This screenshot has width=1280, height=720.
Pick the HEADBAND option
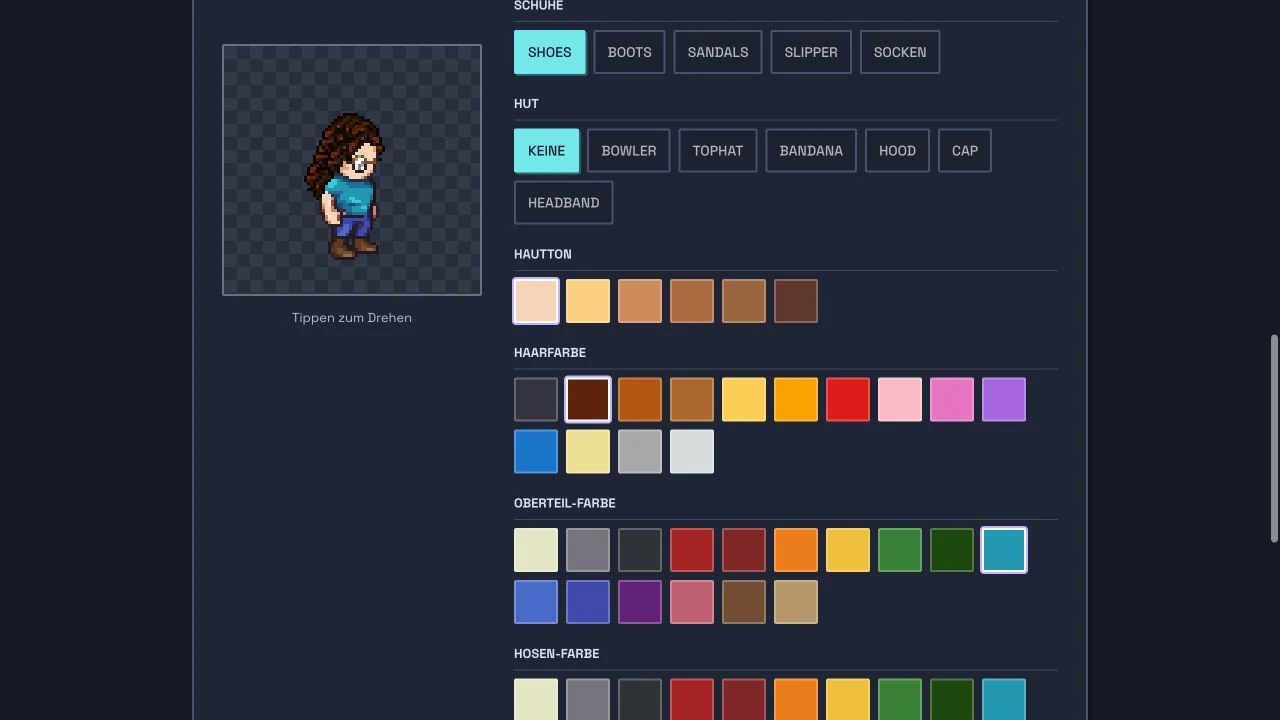point(564,203)
